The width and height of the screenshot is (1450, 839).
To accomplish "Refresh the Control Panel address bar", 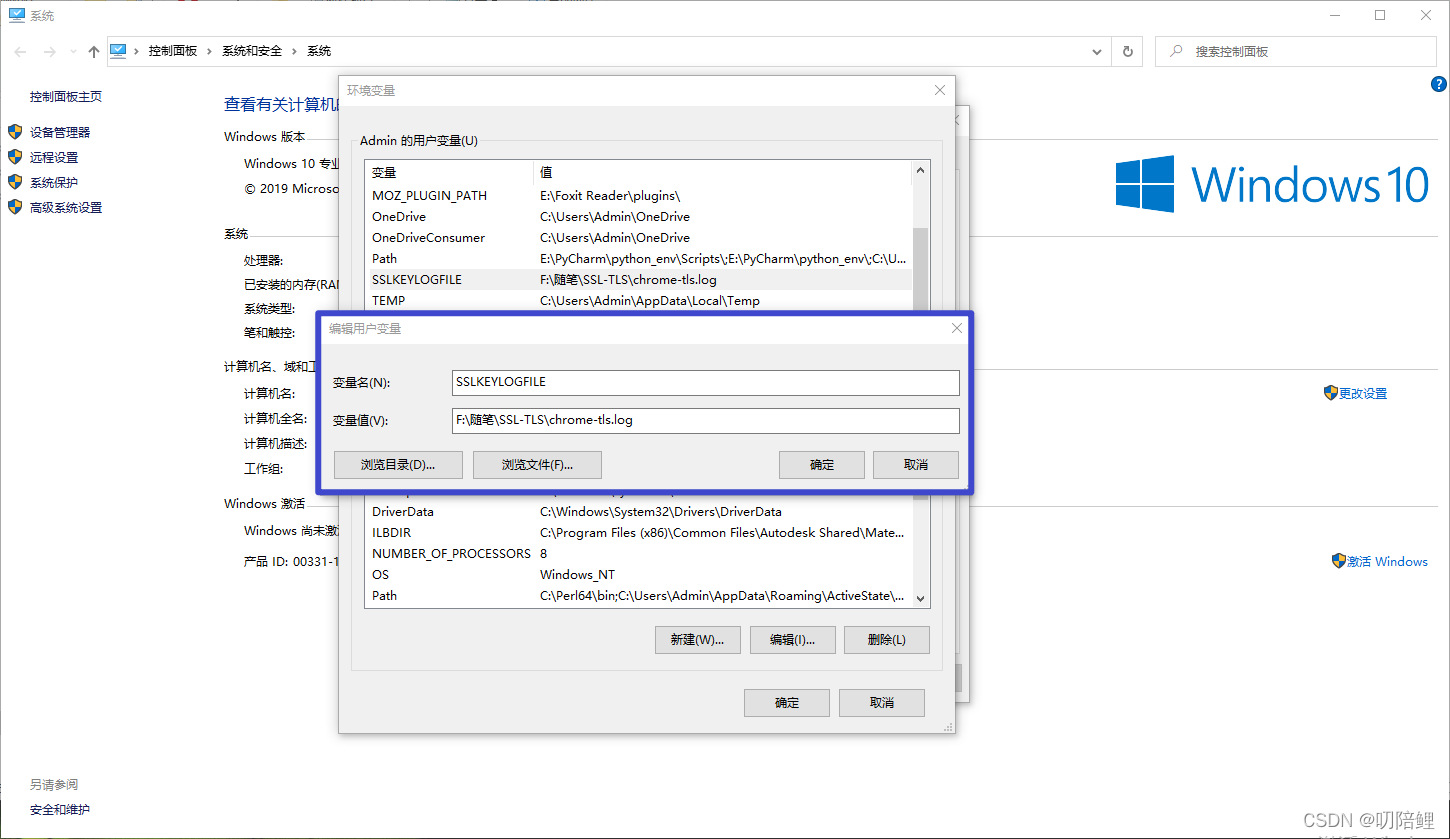I will coord(1128,51).
